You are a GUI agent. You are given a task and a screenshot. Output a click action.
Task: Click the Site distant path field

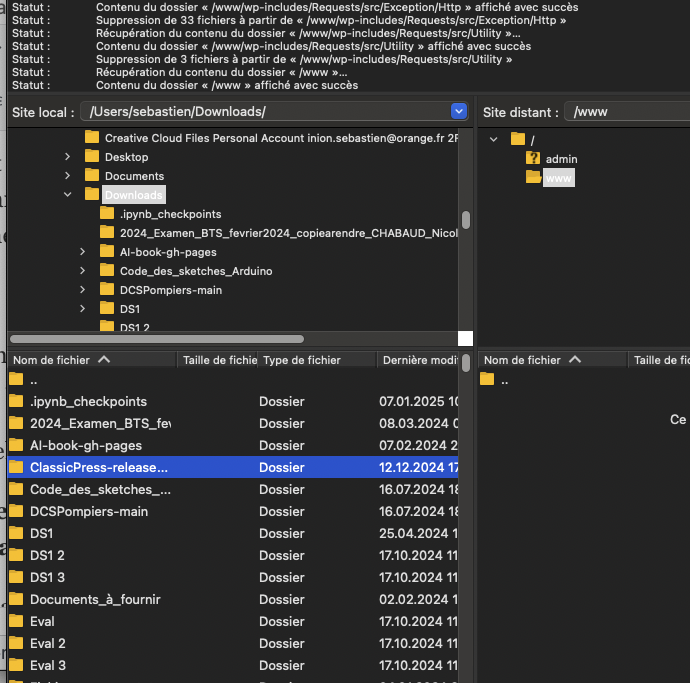(628, 112)
